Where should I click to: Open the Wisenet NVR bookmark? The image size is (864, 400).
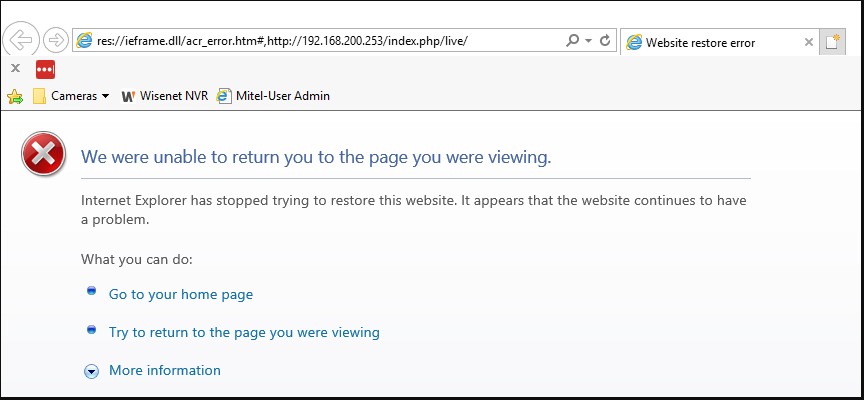click(165, 96)
